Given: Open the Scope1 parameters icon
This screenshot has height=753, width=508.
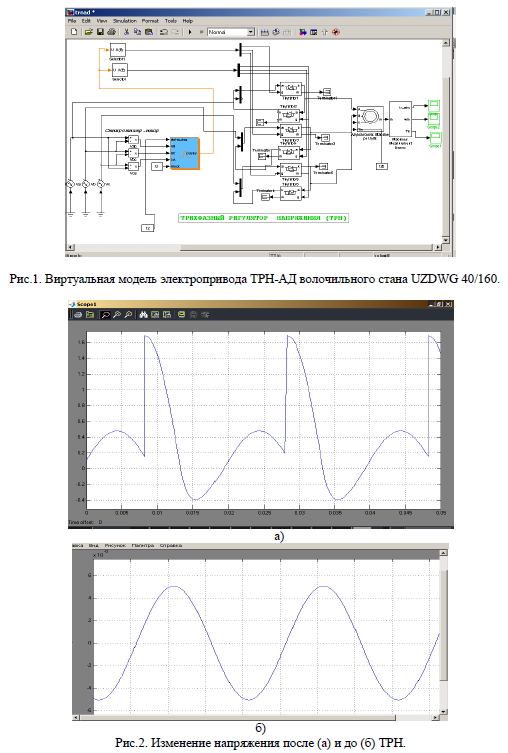Looking at the screenshot, I should (89, 315).
